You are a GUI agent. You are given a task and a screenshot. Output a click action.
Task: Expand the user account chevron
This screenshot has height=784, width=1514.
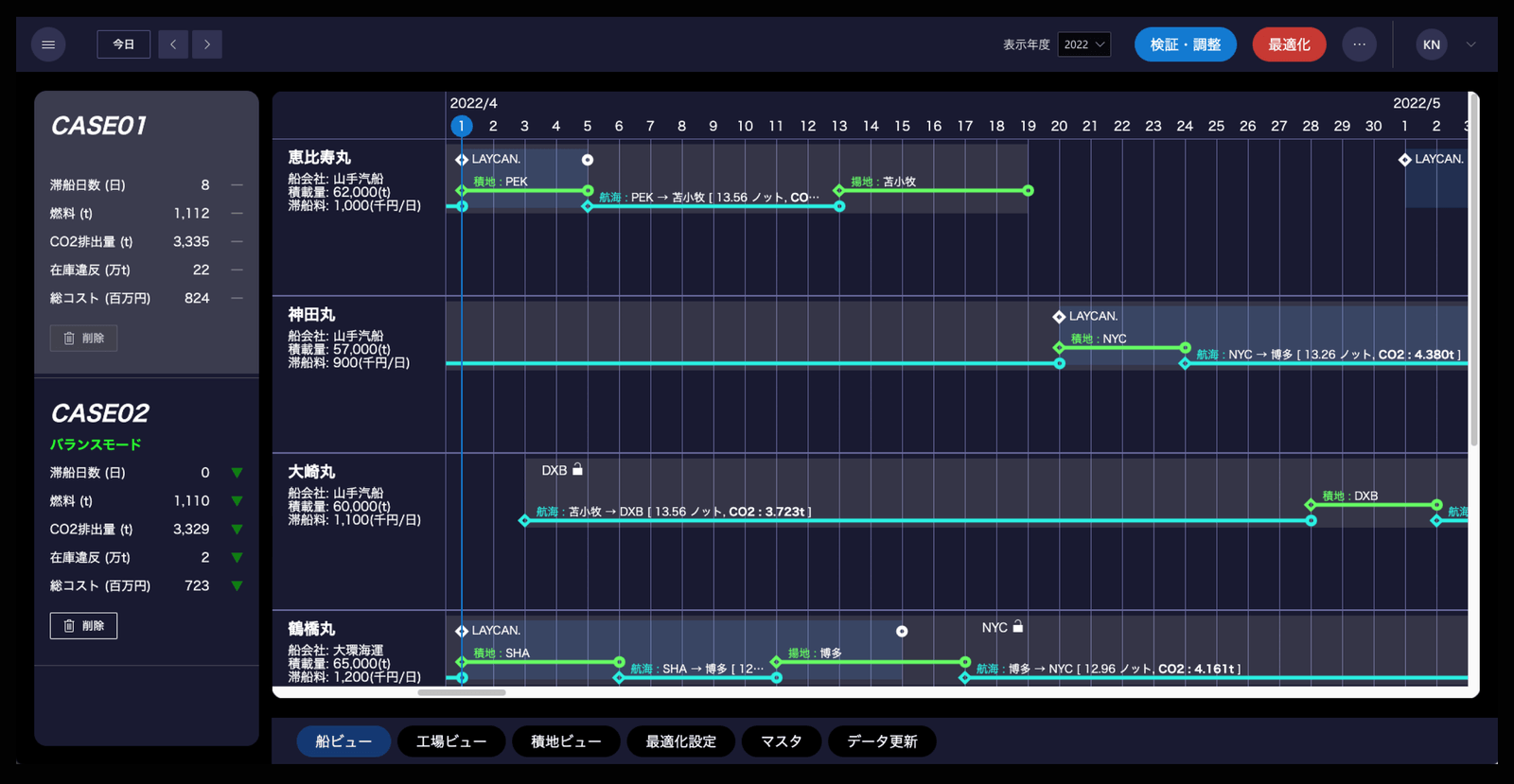pyautogui.click(x=1470, y=44)
